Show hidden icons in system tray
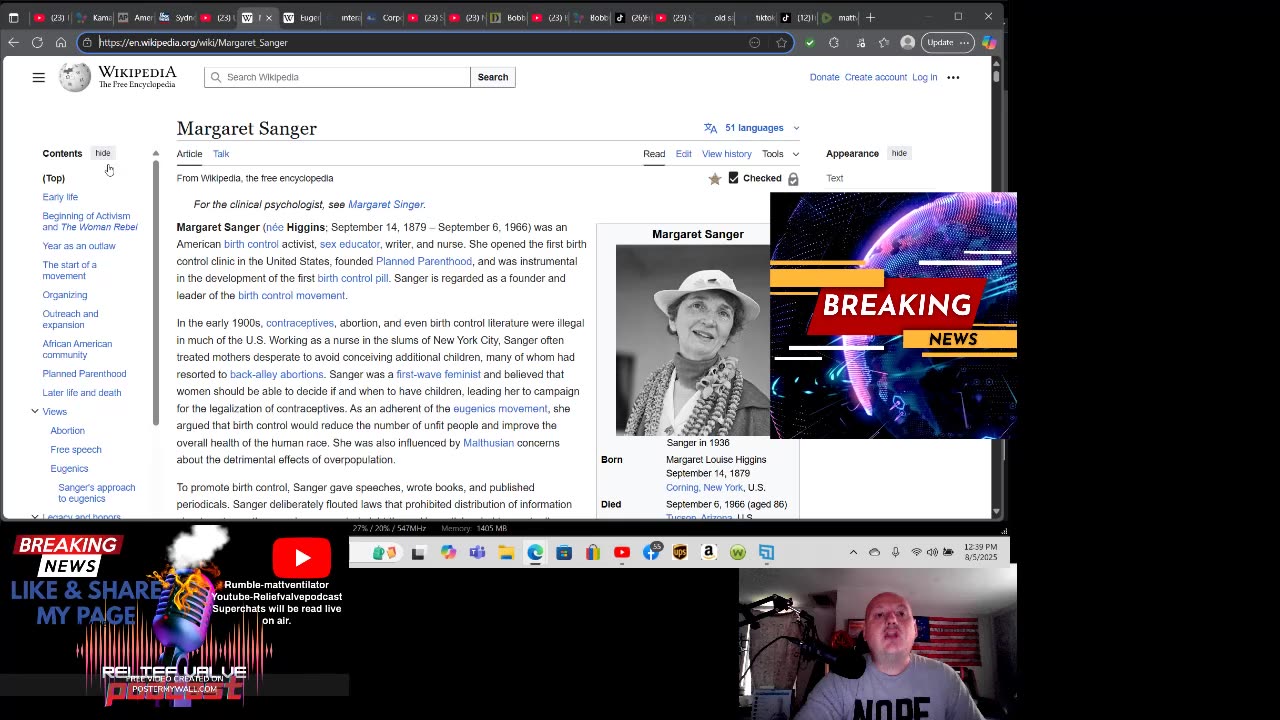The image size is (1280, 720). (853, 552)
